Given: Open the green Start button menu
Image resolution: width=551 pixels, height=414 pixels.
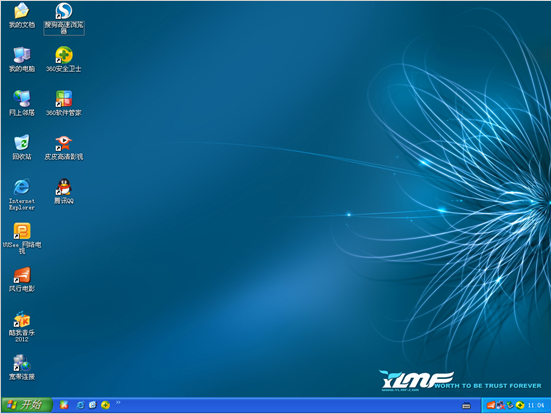Looking at the screenshot, I should pos(27,405).
